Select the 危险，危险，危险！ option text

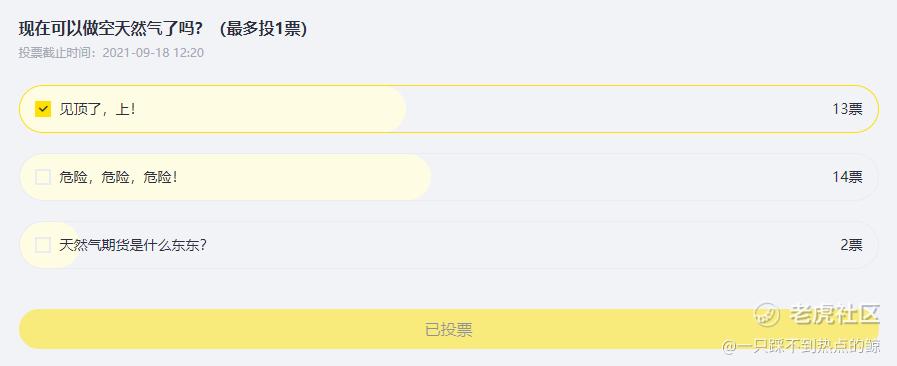[x=118, y=177]
